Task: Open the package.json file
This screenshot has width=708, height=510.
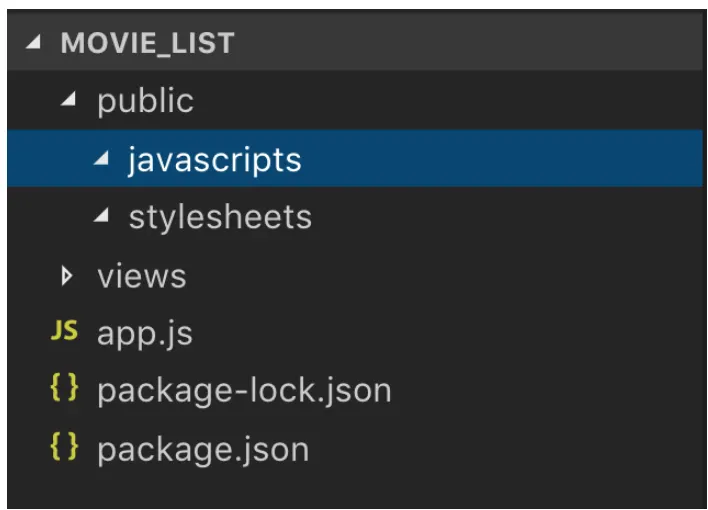Action: click(203, 448)
